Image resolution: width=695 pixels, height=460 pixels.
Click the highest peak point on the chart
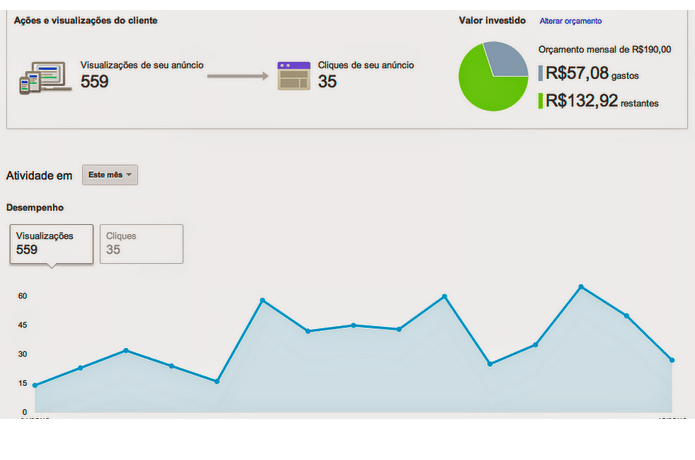(x=581, y=287)
